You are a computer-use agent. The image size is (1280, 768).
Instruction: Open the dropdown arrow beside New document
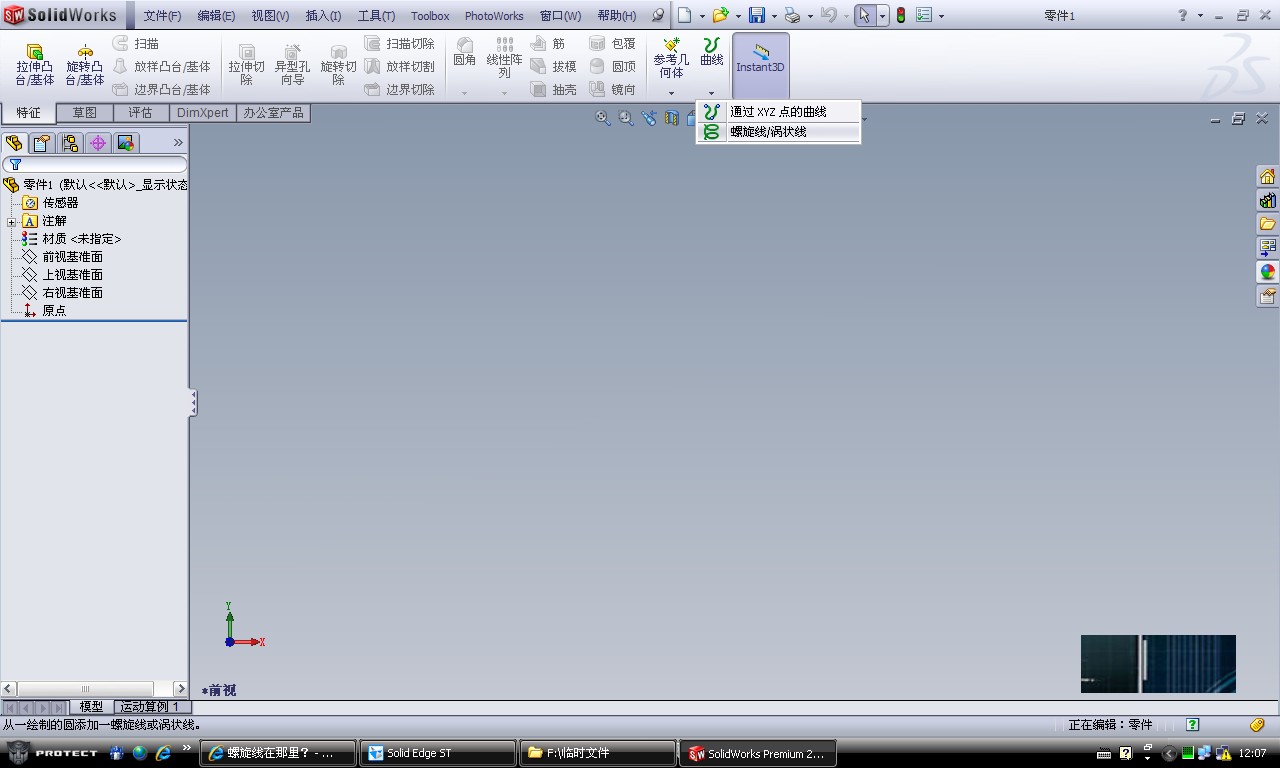click(x=702, y=16)
